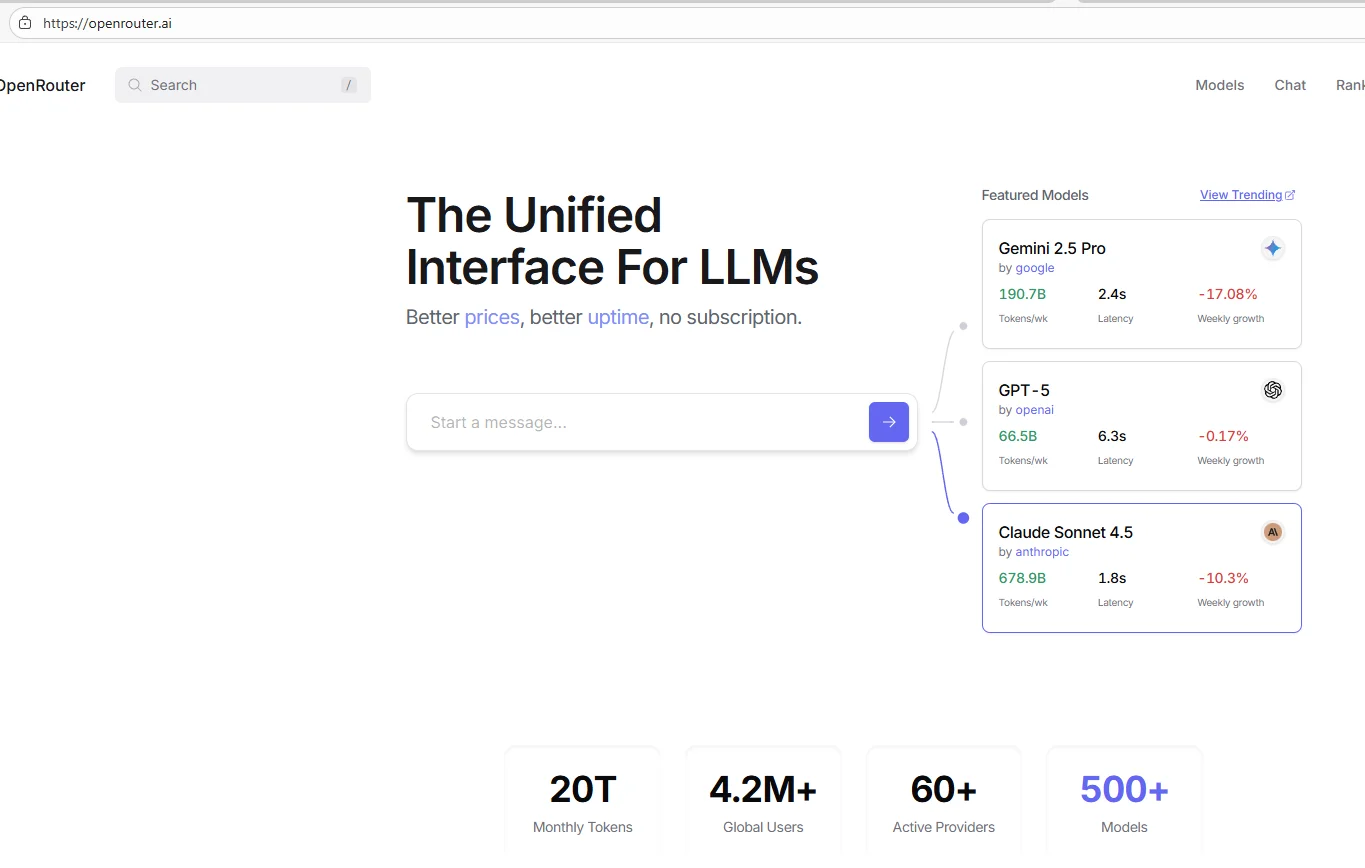Send the message with the arrow button
The width and height of the screenshot is (1365, 868).
(x=889, y=422)
